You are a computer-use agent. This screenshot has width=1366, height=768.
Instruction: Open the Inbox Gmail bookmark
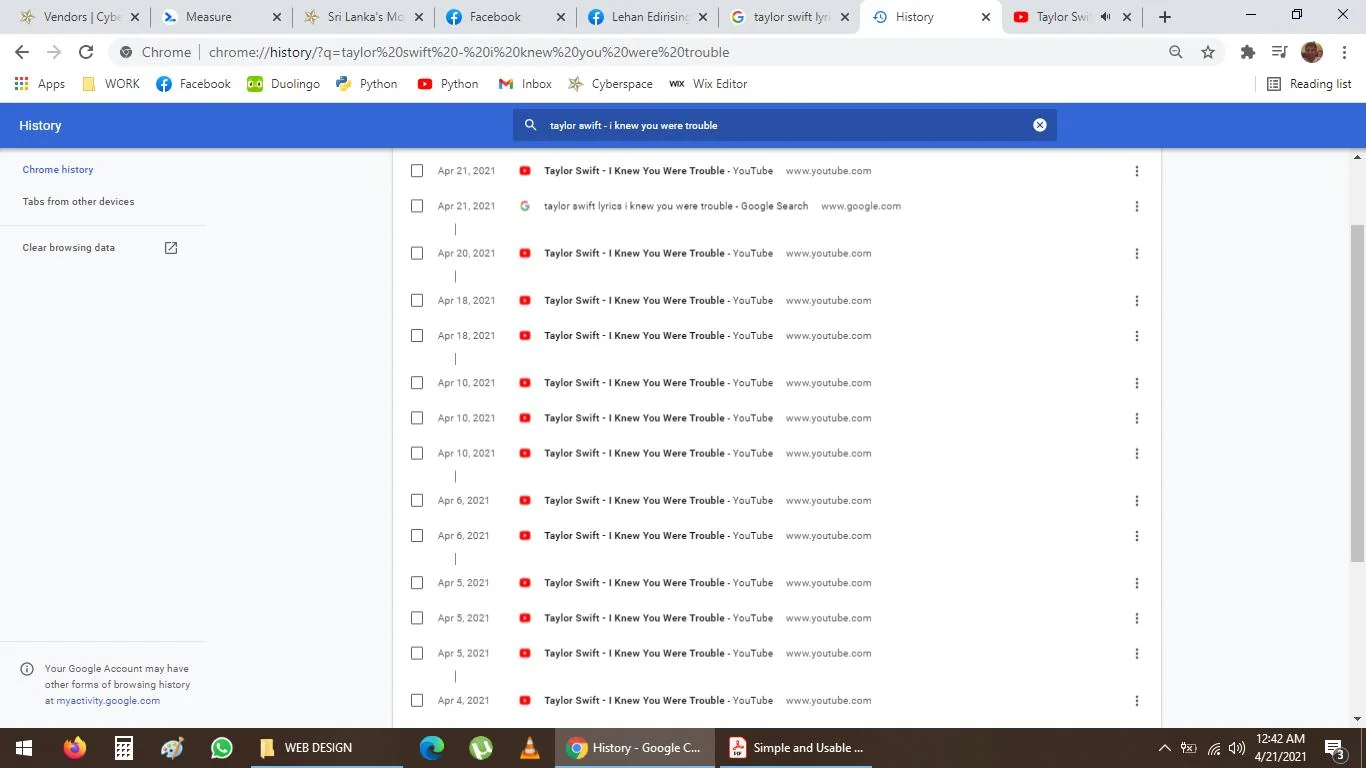click(x=525, y=84)
